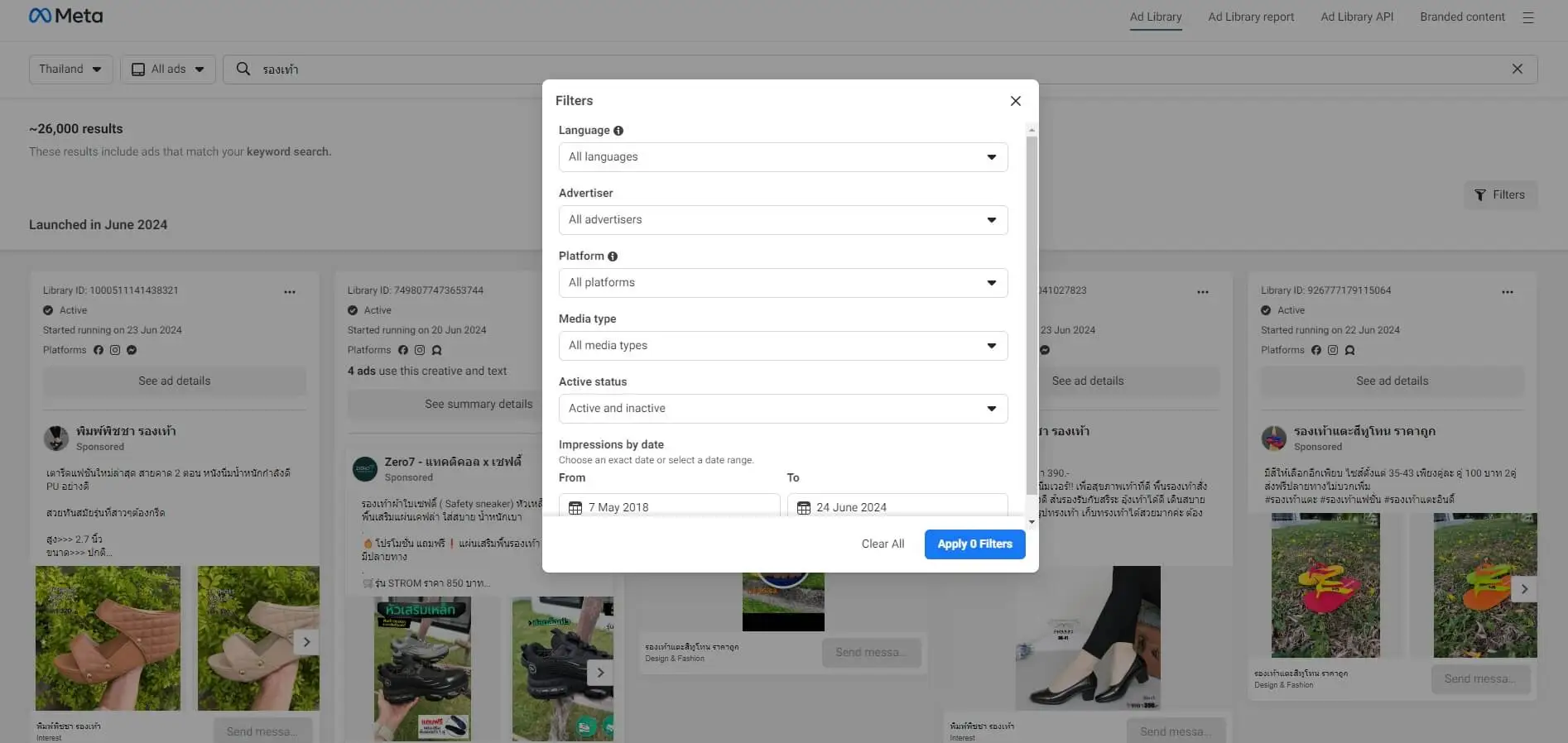
Task: Click Instagram platform icon on ad 7498077473653744
Action: coord(420,350)
